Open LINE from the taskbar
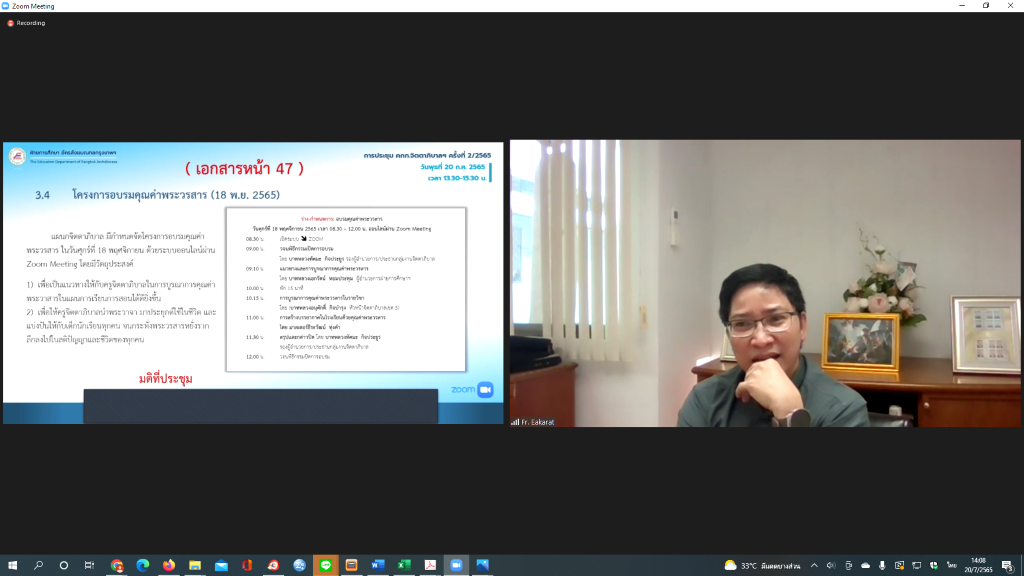The image size is (1024, 576). click(x=325, y=565)
